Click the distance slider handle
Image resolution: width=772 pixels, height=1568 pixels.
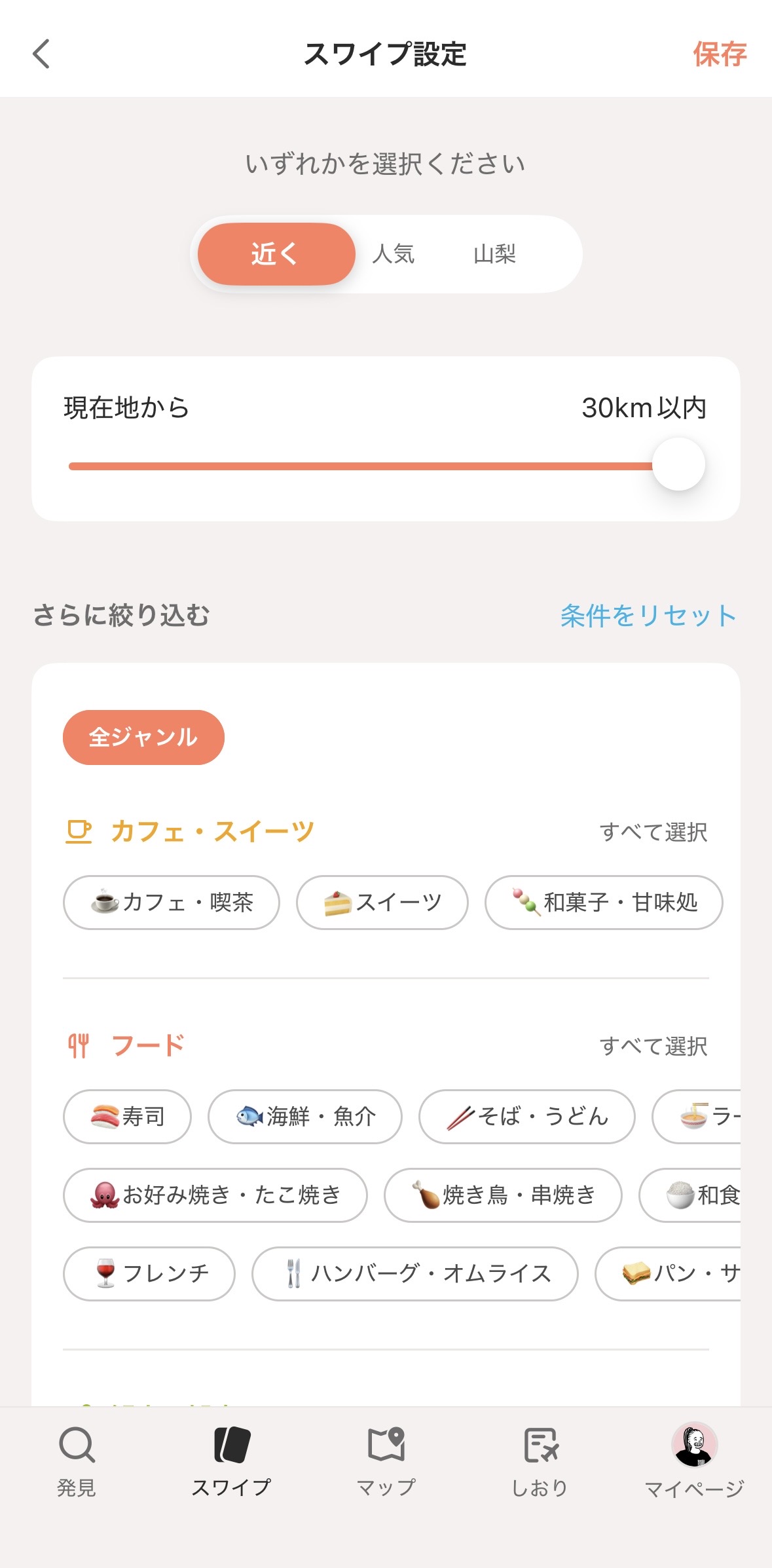click(678, 464)
